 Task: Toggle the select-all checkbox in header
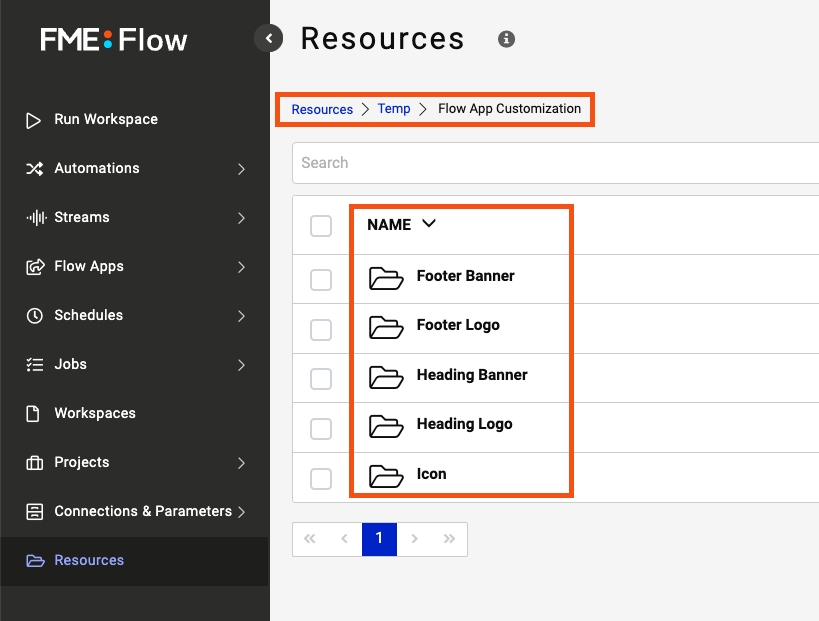click(321, 226)
